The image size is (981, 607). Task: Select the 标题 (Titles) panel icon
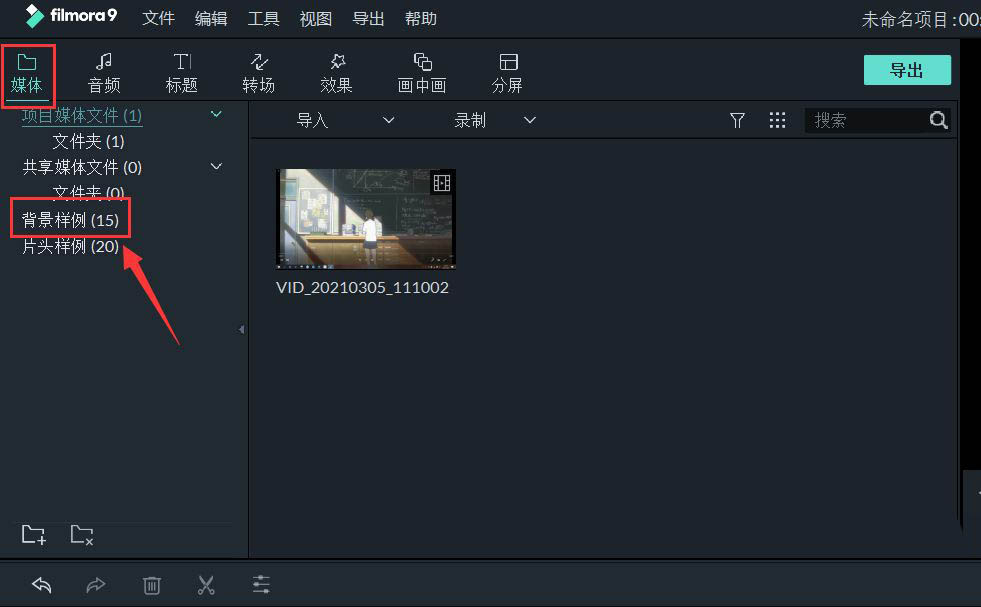[x=181, y=71]
